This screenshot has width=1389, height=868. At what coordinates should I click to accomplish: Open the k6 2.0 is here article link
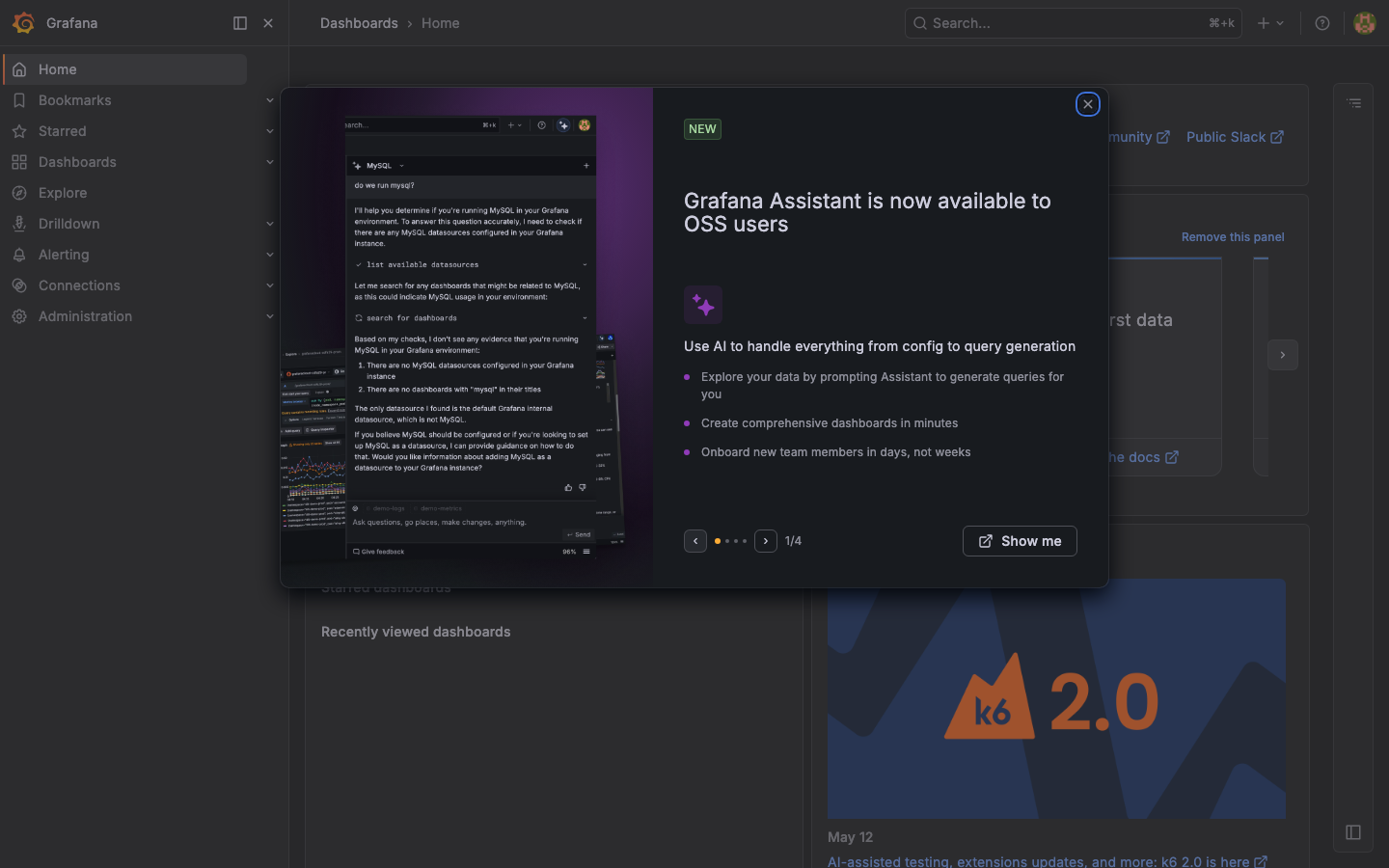click(1048, 861)
